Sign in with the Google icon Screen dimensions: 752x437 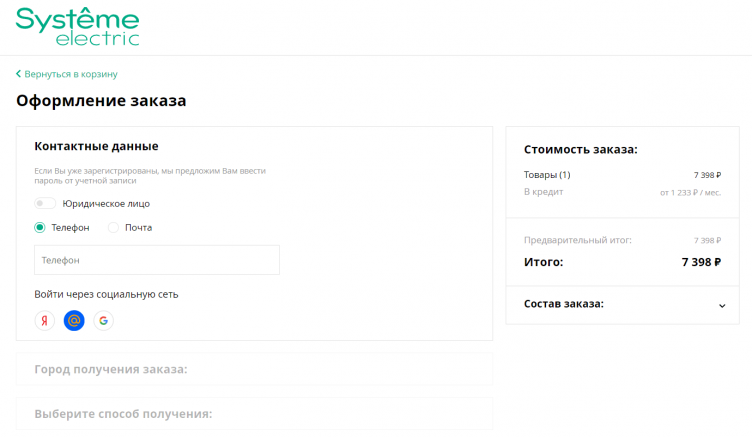(103, 321)
